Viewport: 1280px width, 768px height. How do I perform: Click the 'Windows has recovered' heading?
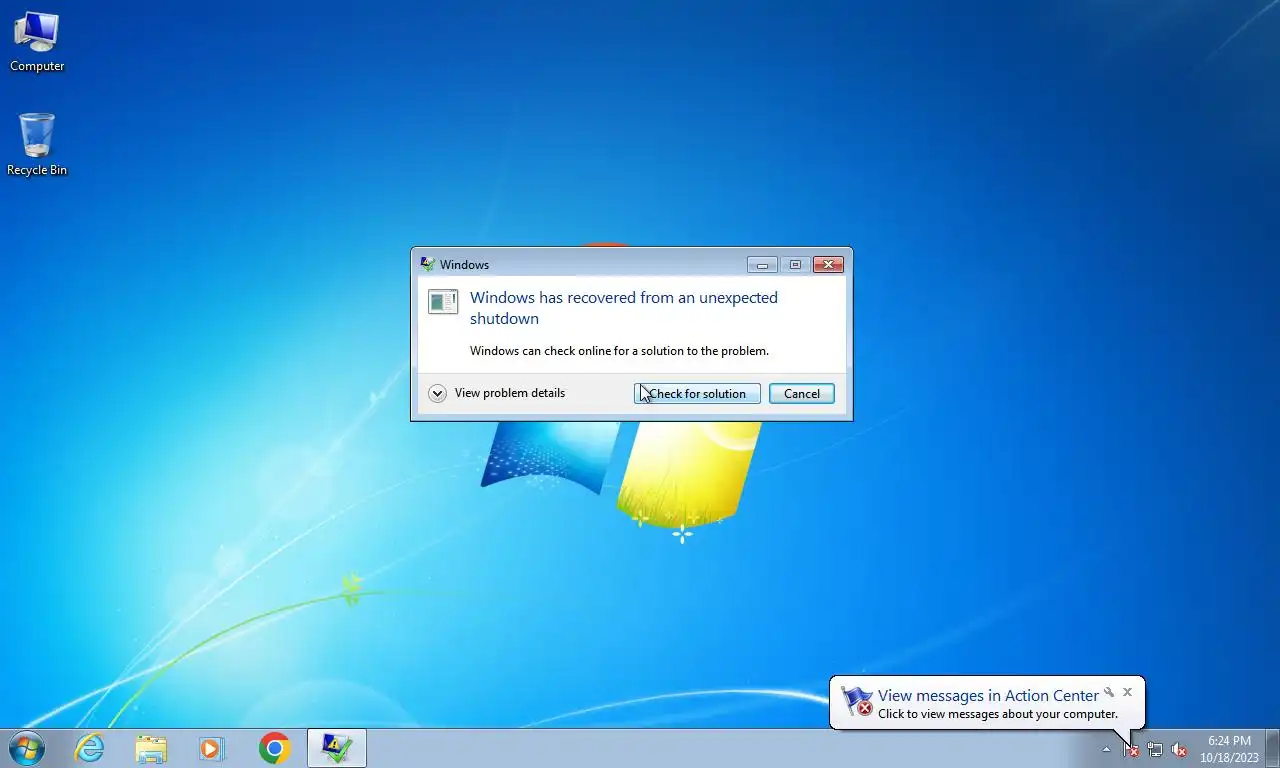[x=624, y=308]
